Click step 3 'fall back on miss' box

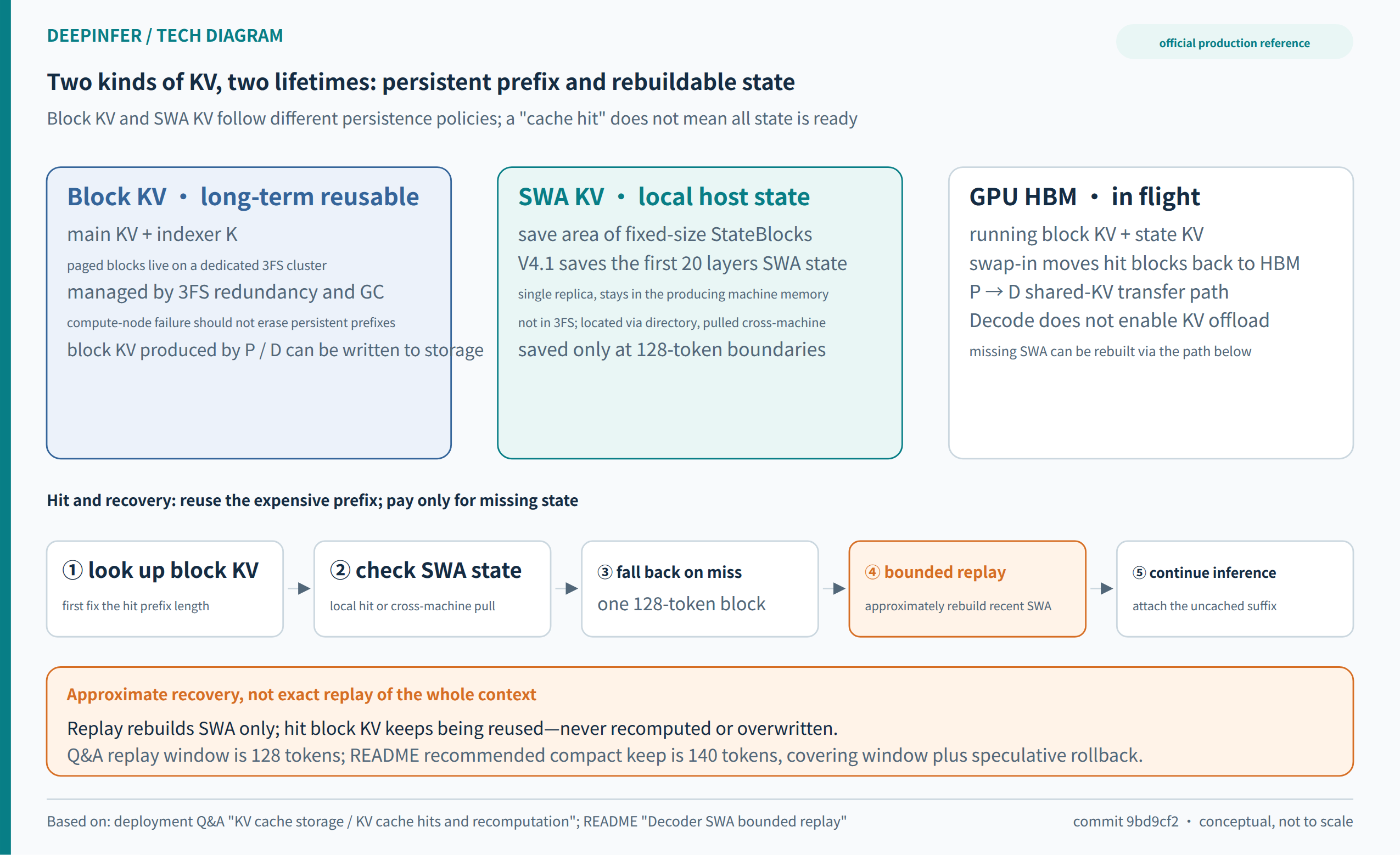[x=699, y=588]
